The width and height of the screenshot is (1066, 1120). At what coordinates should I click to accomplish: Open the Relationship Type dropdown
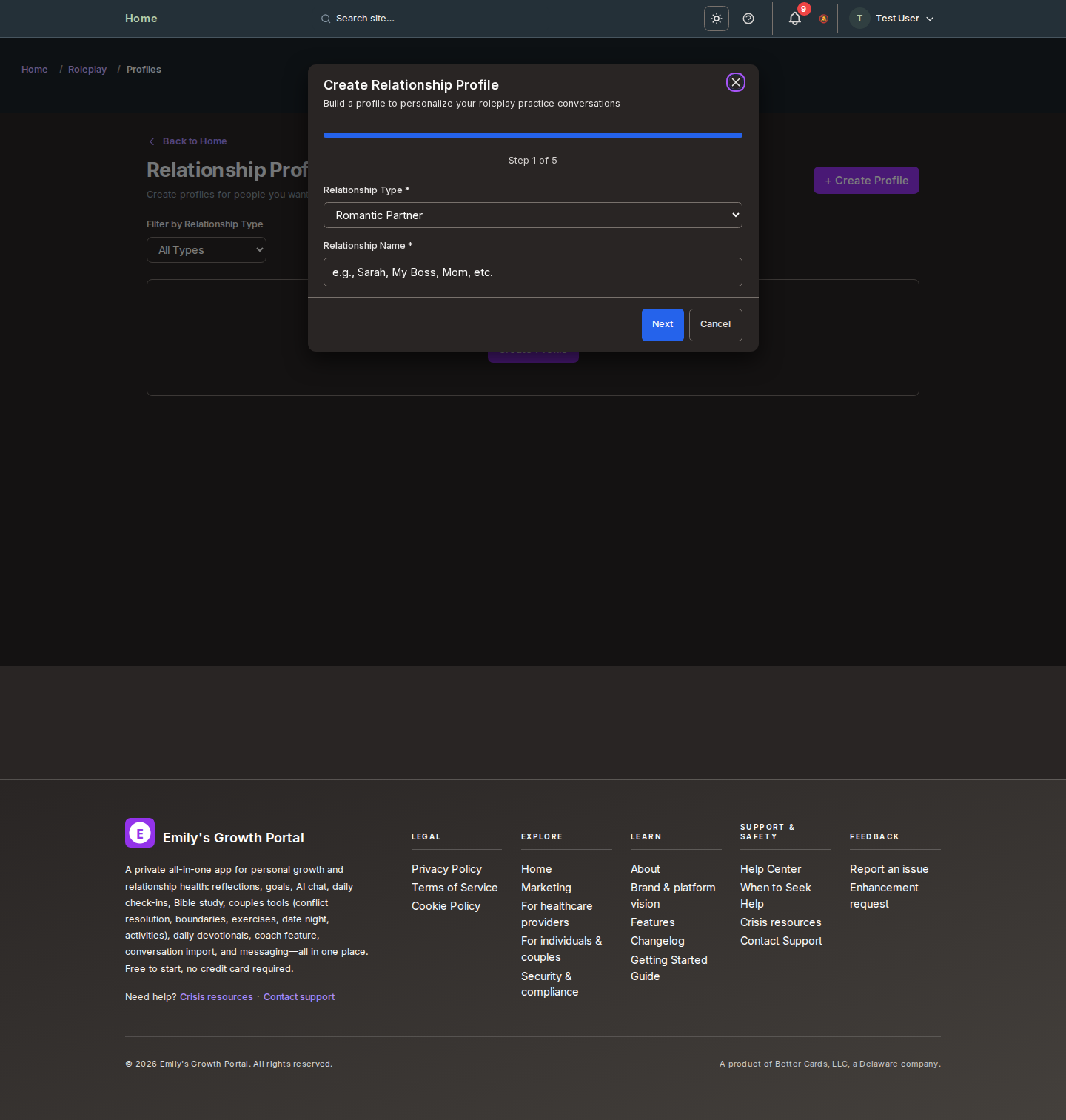pyautogui.click(x=532, y=215)
